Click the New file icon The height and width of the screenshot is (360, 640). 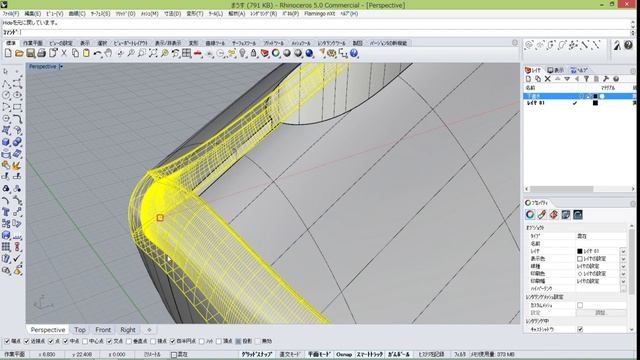[x=8, y=53]
